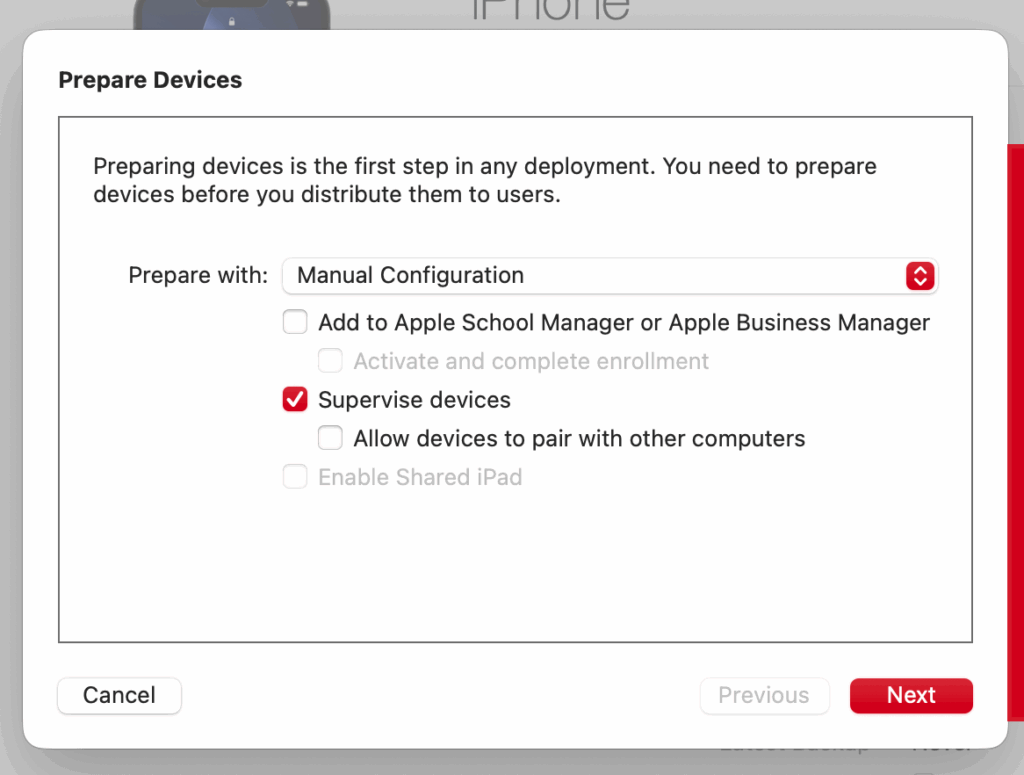Open the Prepare with popup menu
1024x775 pixels.
[610, 276]
